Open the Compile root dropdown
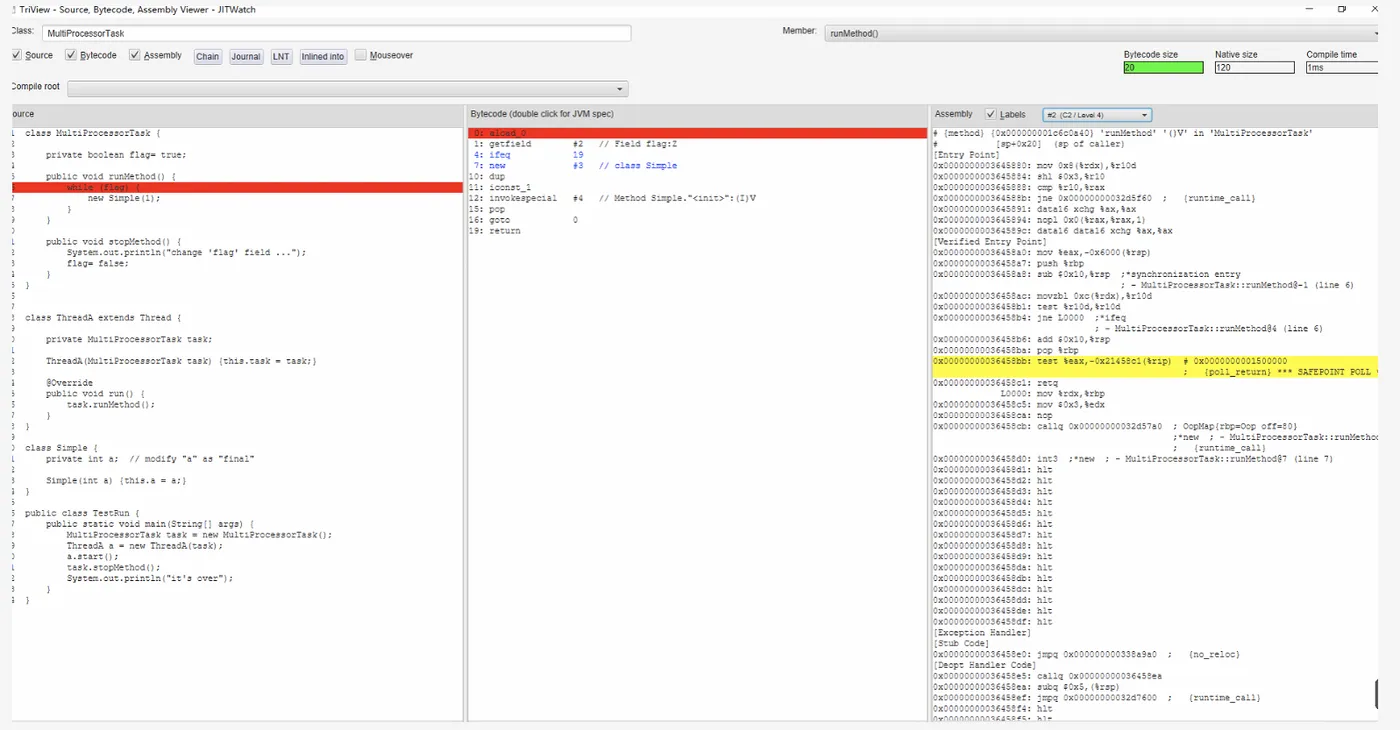The width and height of the screenshot is (1400, 730). (x=347, y=88)
